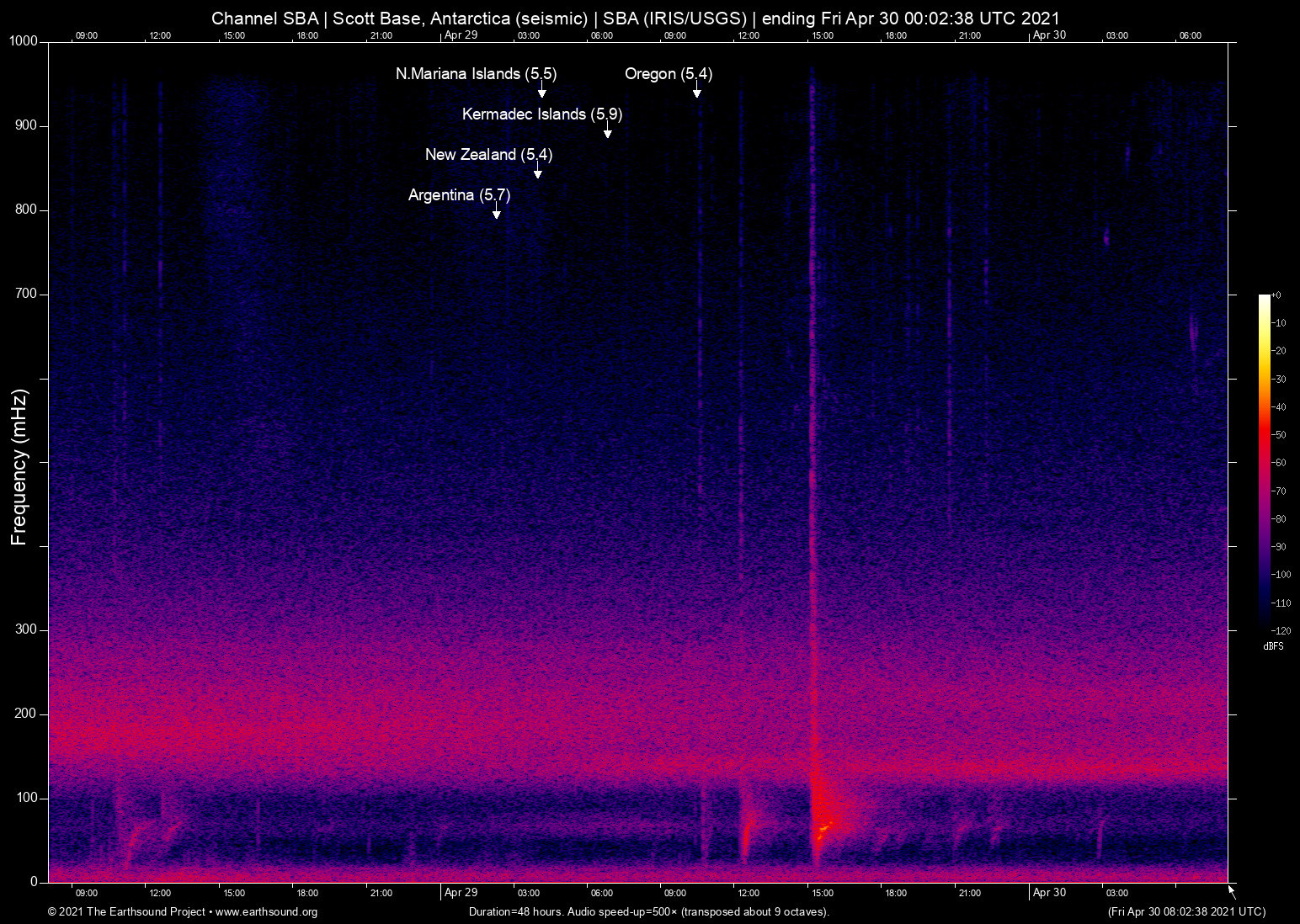Select the Kermadec Islands (5.9) annotation text

point(542,114)
